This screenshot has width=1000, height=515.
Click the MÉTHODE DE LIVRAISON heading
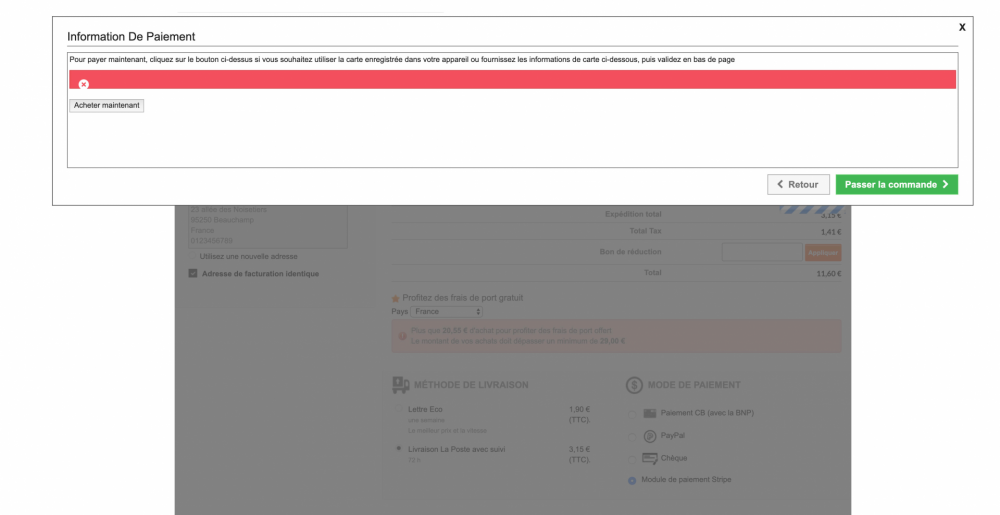[x=471, y=385]
